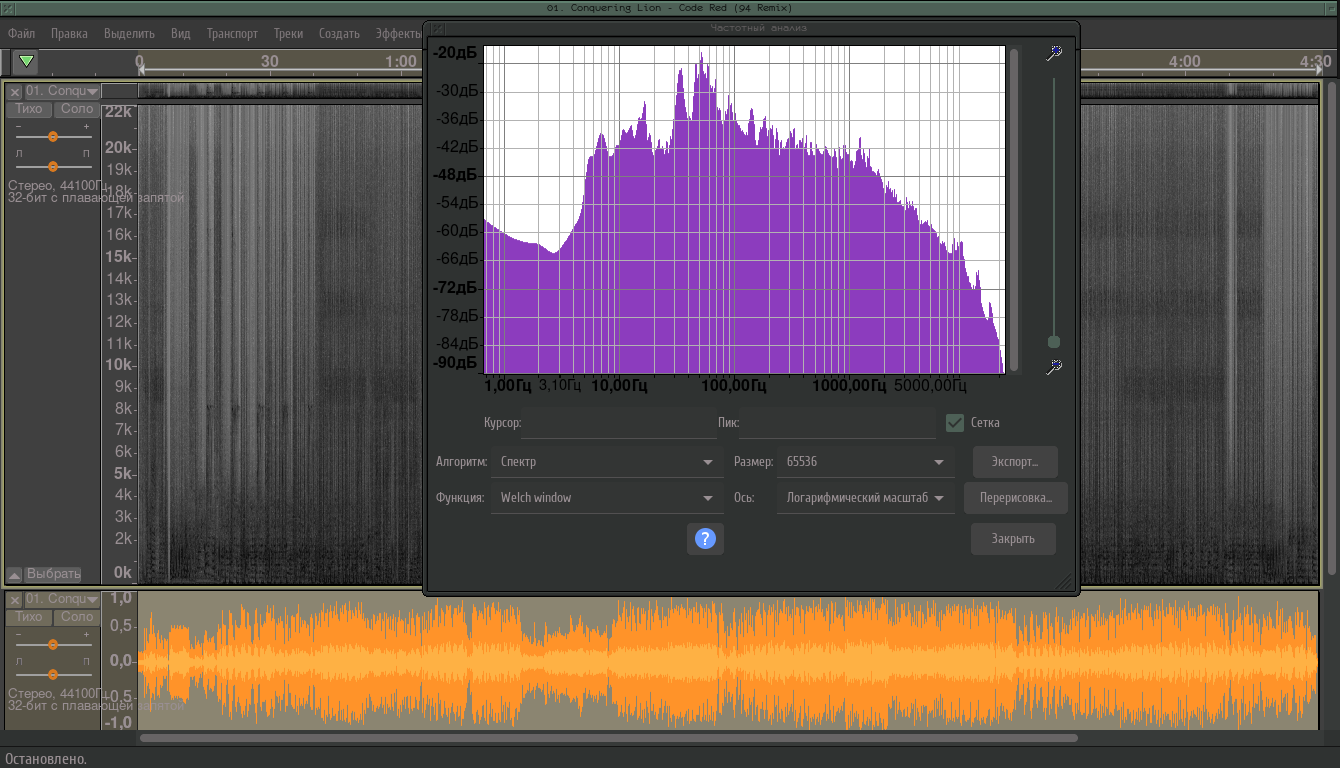Click the 1:00 mark on the timeline ruler
This screenshot has height=768, width=1340.
401,61
